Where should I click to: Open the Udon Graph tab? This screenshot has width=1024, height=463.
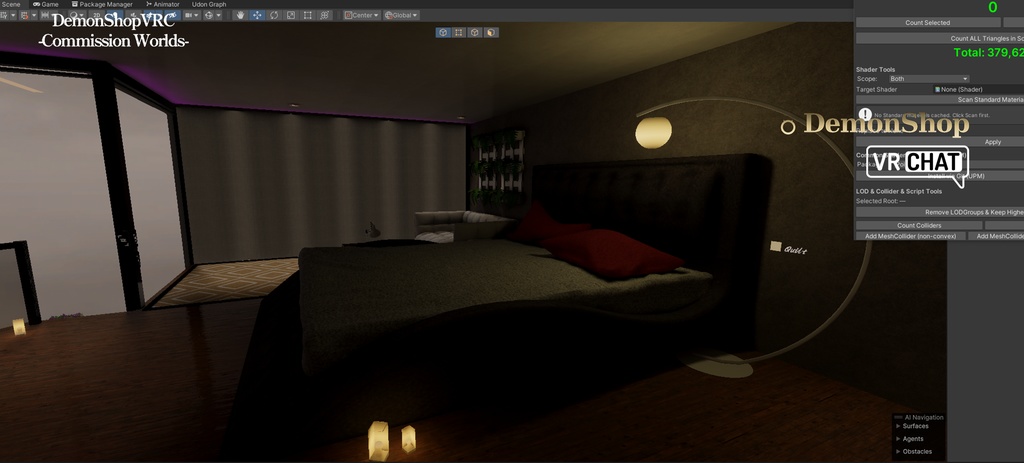coord(209,4)
